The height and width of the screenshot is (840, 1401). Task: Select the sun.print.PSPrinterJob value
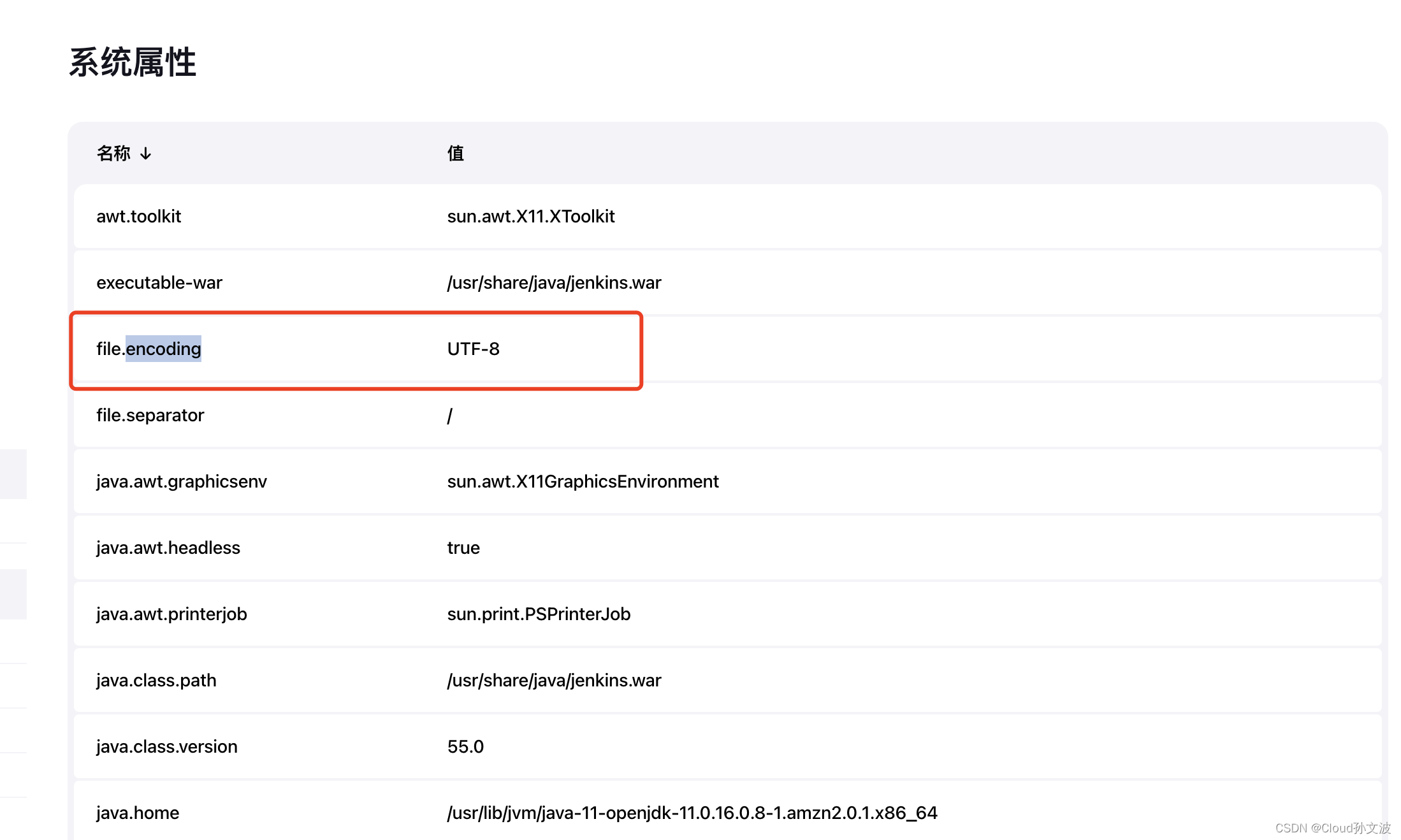coord(539,614)
